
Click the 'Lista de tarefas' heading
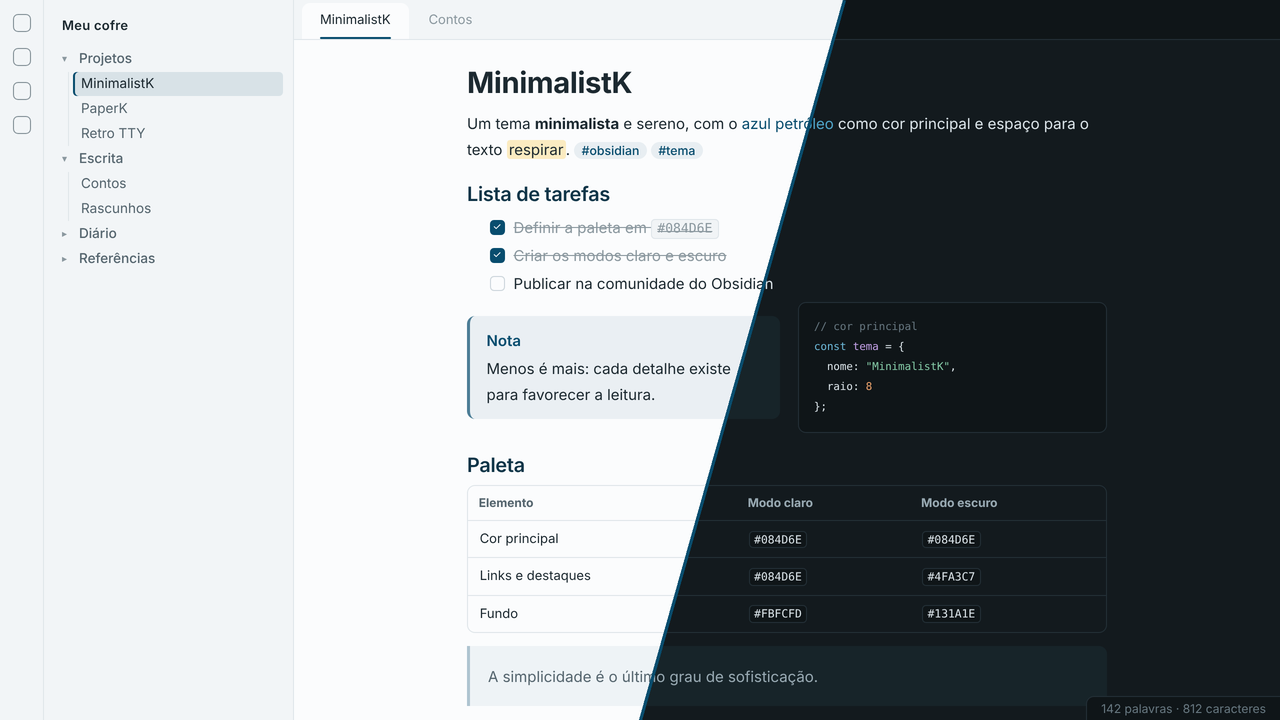point(538,194)
